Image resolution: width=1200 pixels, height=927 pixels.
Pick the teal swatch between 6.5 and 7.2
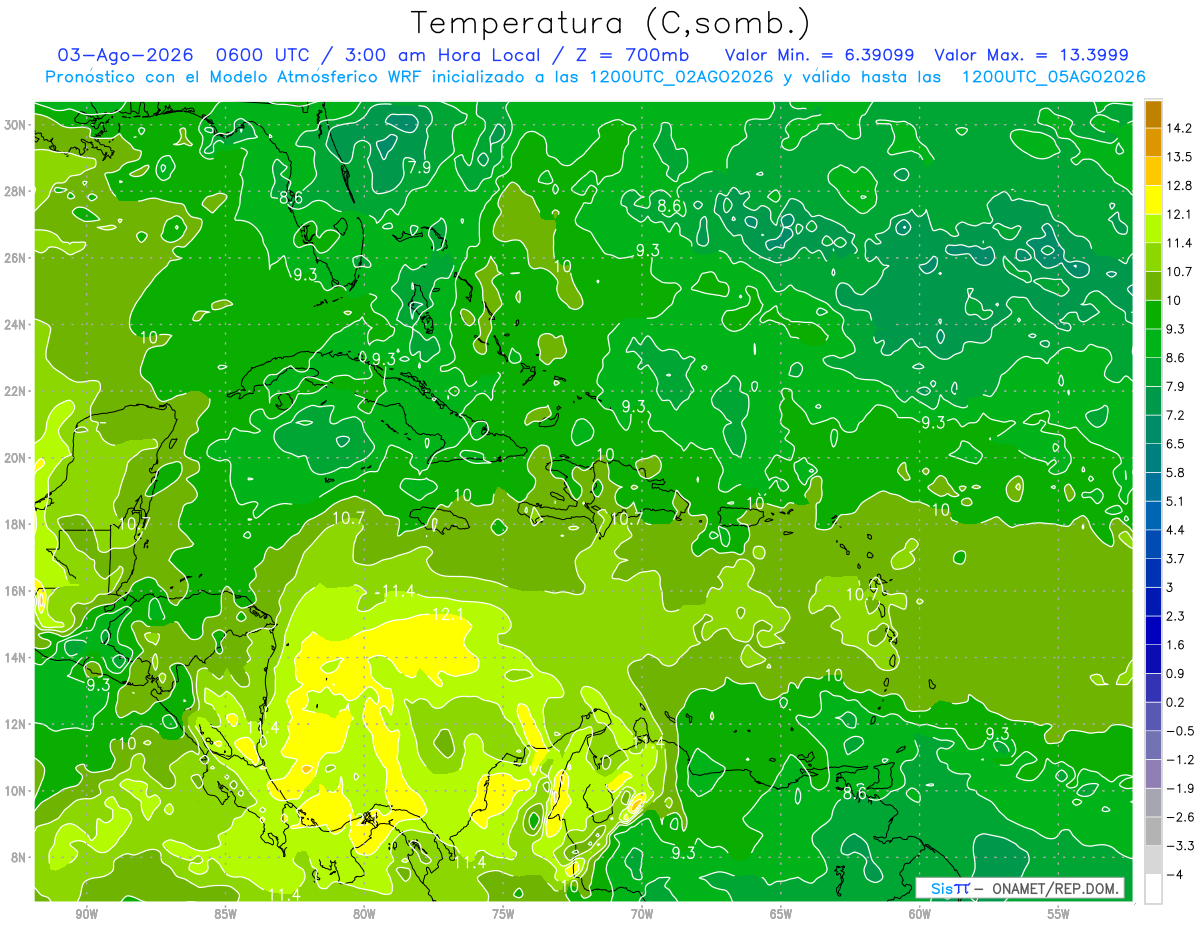click(1153, 428)
